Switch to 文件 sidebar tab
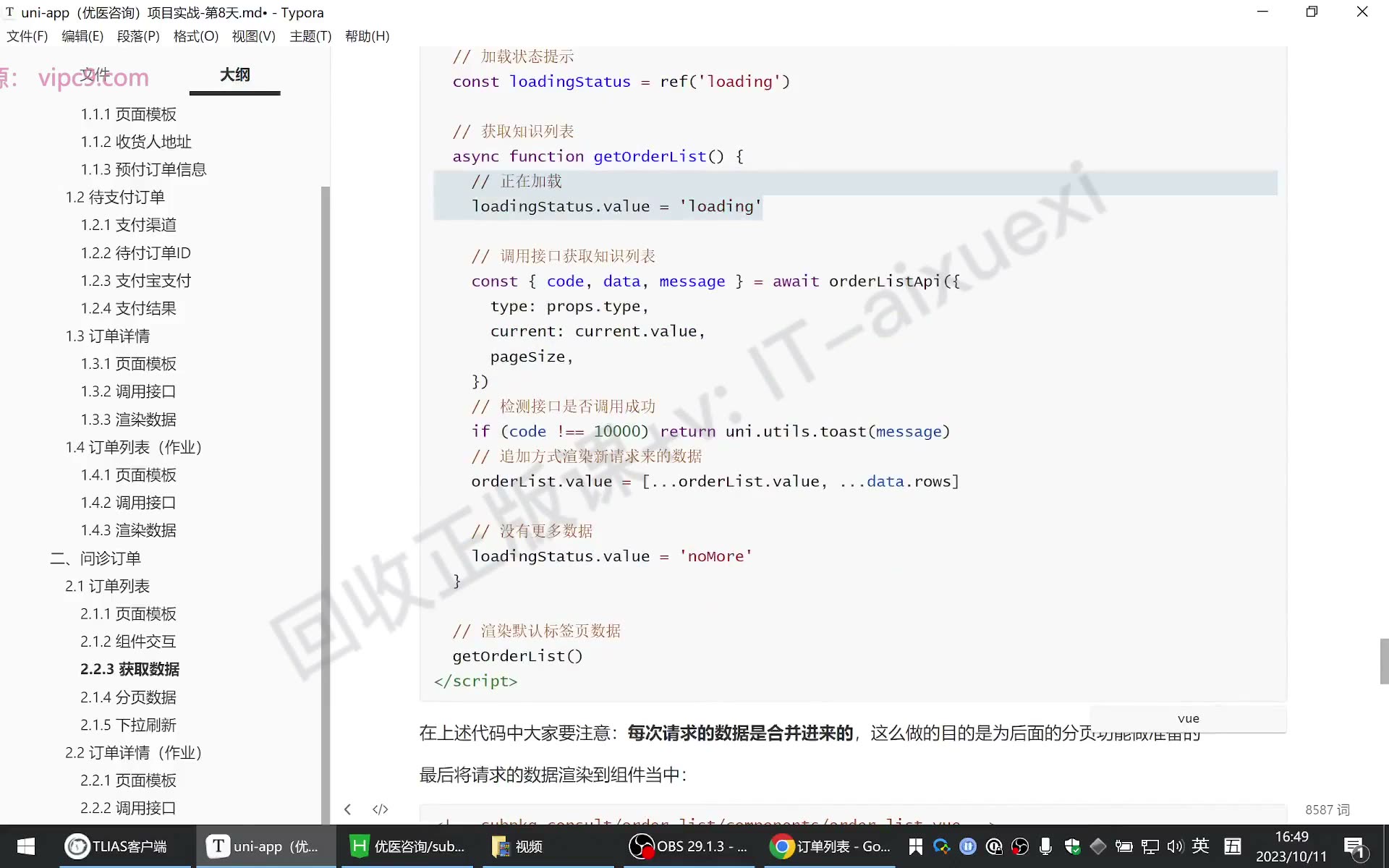1389x868 pixels. click(95, 74)
